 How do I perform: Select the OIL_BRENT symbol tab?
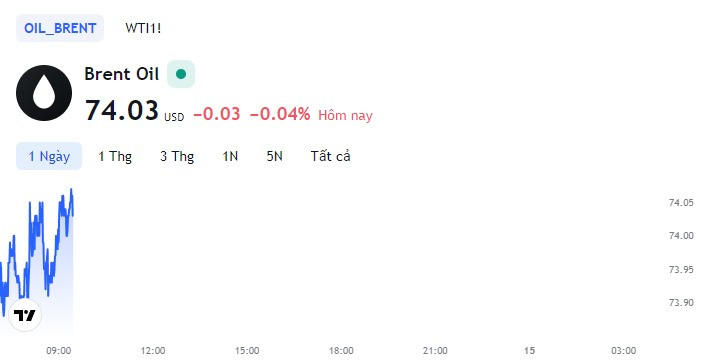[x=60, y=28]
